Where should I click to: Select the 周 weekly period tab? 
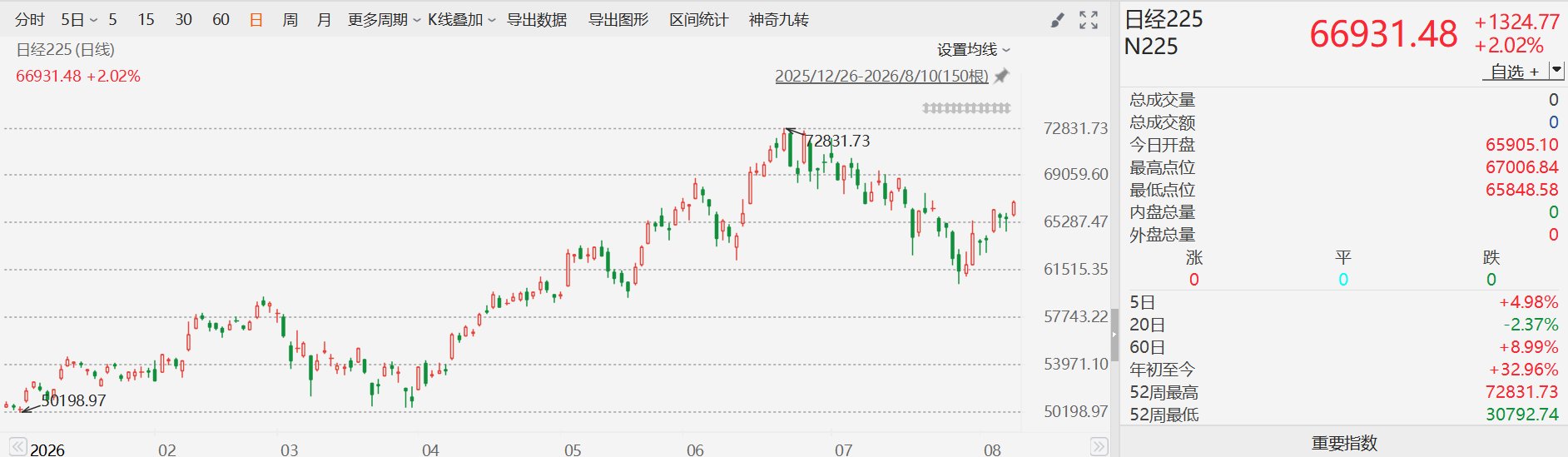[x=290, y=19]
